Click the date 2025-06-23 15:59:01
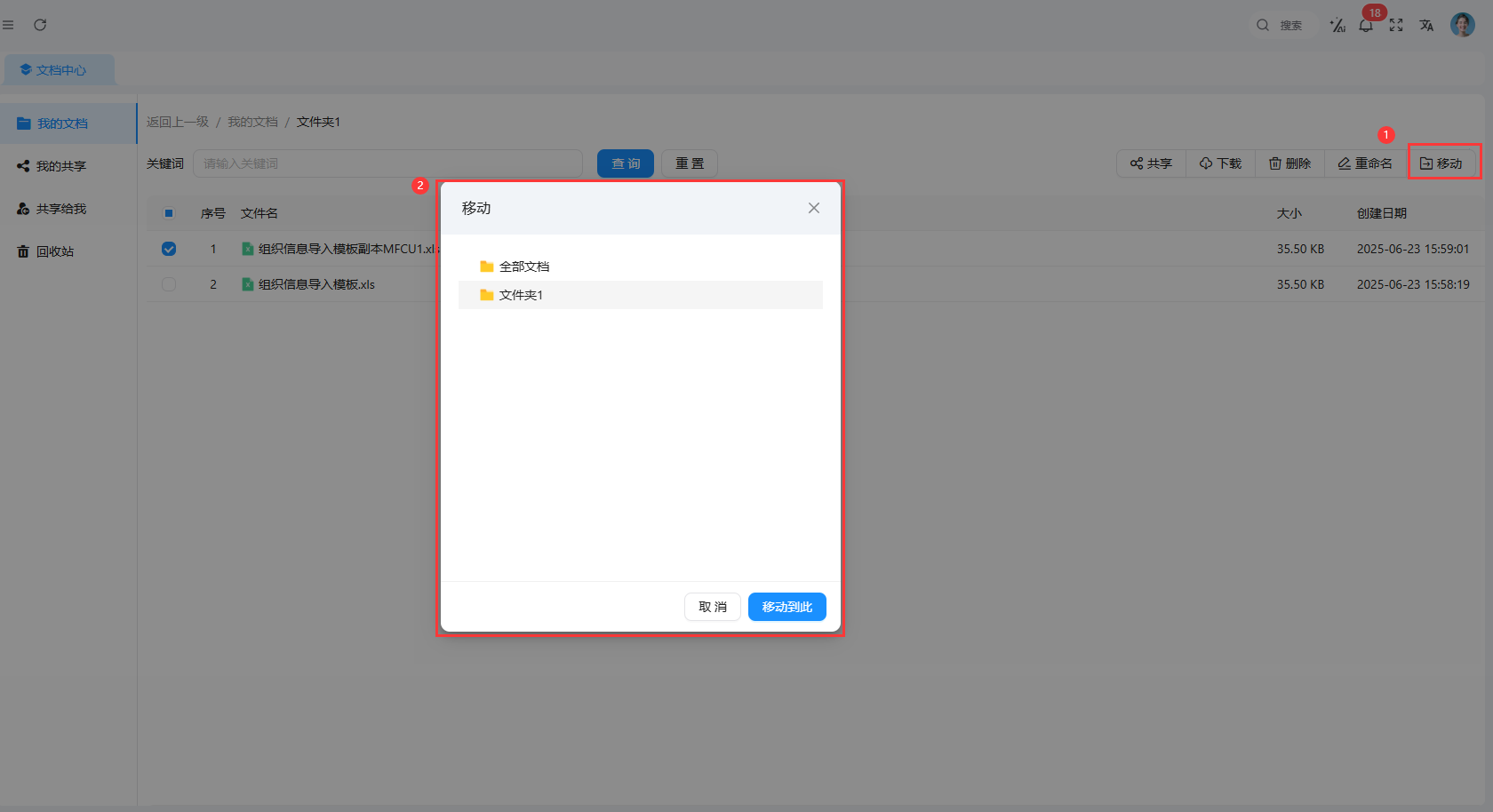The width and height of the screenshot is (1493, 812). click(x=1413, y=249)
